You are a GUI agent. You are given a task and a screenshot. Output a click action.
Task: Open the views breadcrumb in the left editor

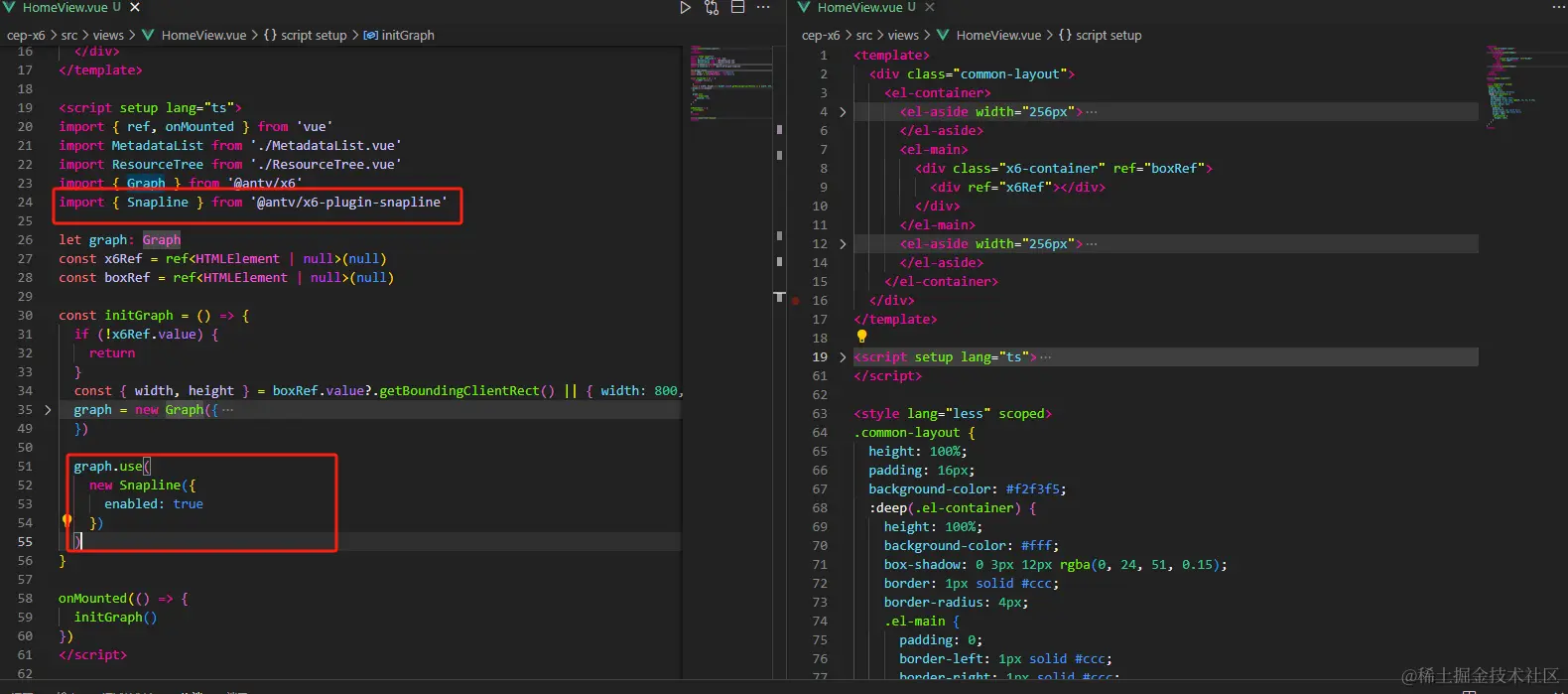coord(108,35)
